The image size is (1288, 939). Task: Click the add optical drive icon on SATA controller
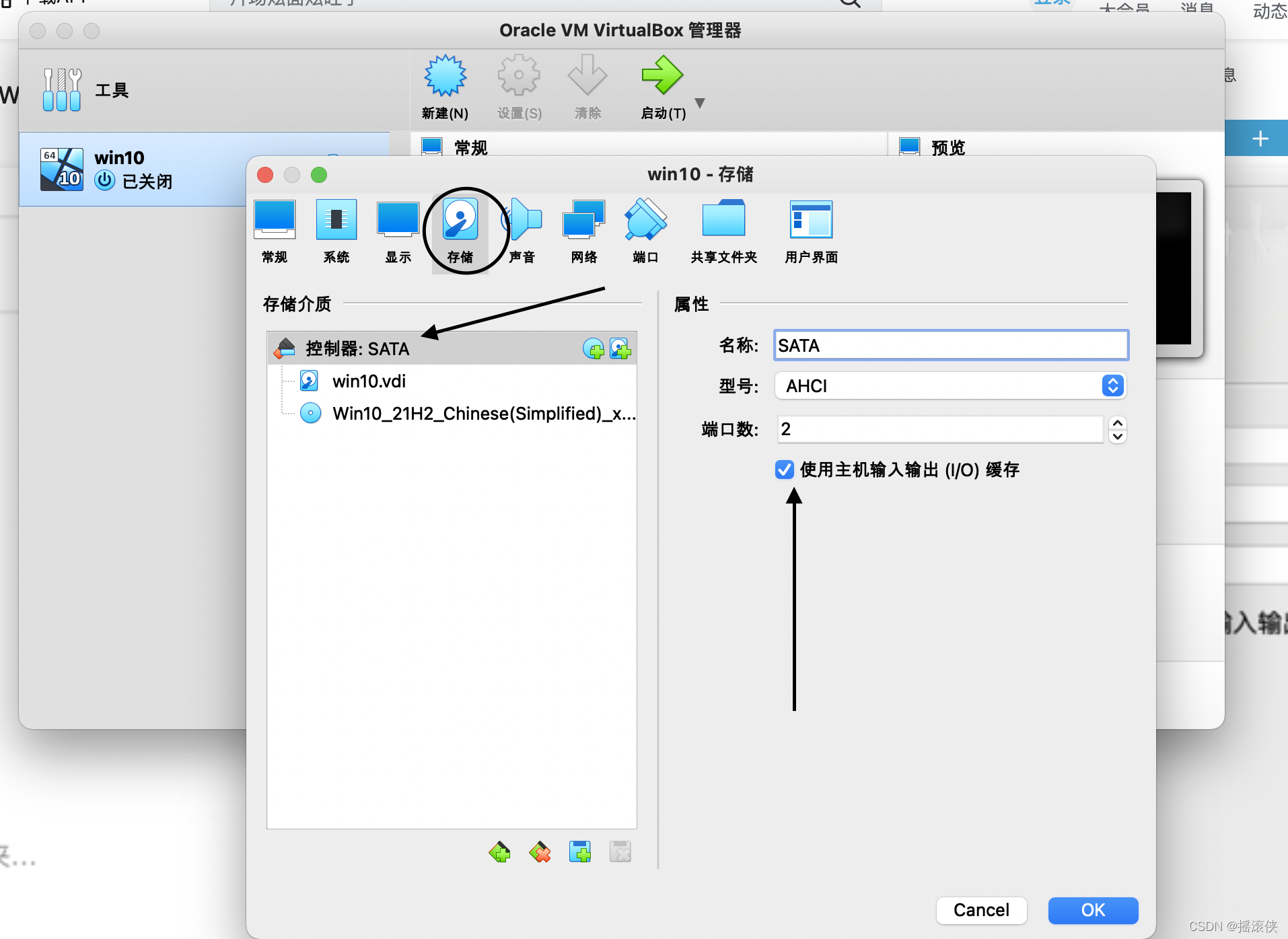[594, 348]
